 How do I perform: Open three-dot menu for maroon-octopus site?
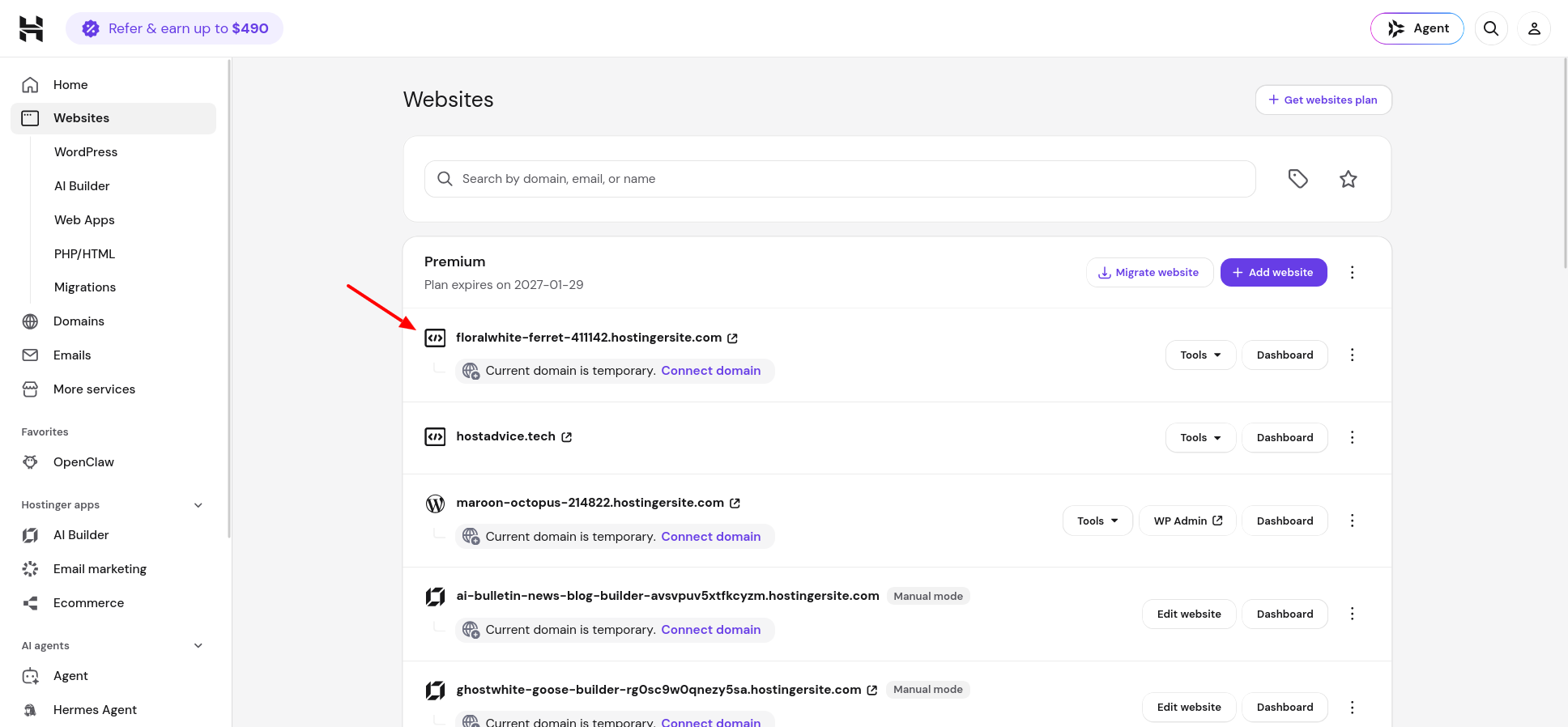pos(1352,521)
